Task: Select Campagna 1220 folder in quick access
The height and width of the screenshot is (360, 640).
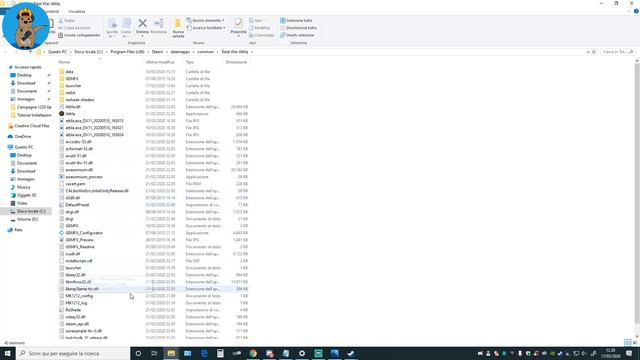Action: (31, 107)
